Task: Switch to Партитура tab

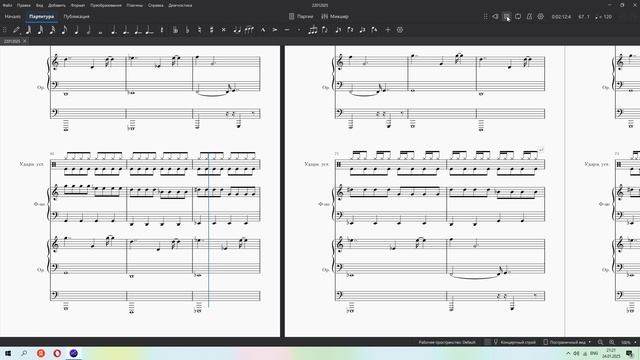Action: (x=42, y=17)
